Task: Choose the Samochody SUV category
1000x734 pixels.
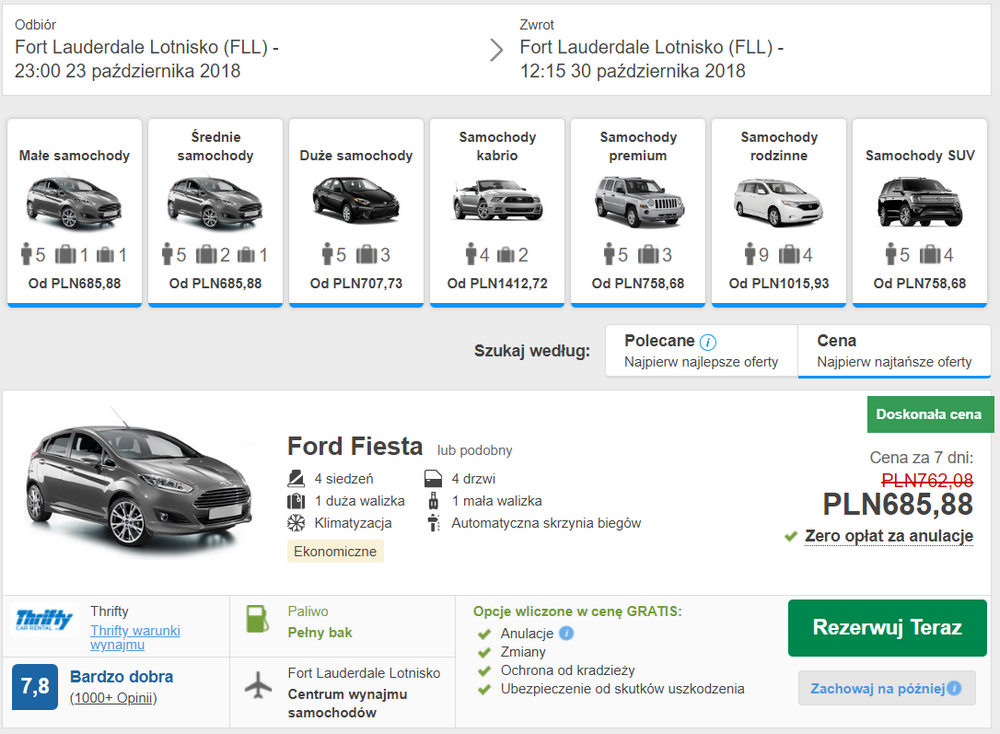Action: pyautogui.click(x=919, y=211)
